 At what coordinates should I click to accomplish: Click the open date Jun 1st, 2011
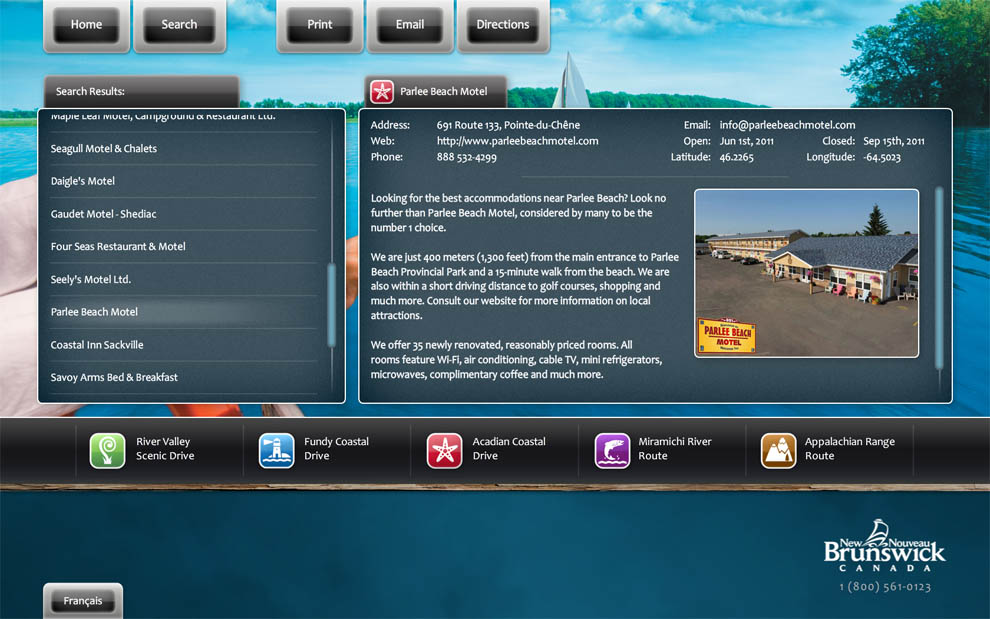[x=747, y=141]
